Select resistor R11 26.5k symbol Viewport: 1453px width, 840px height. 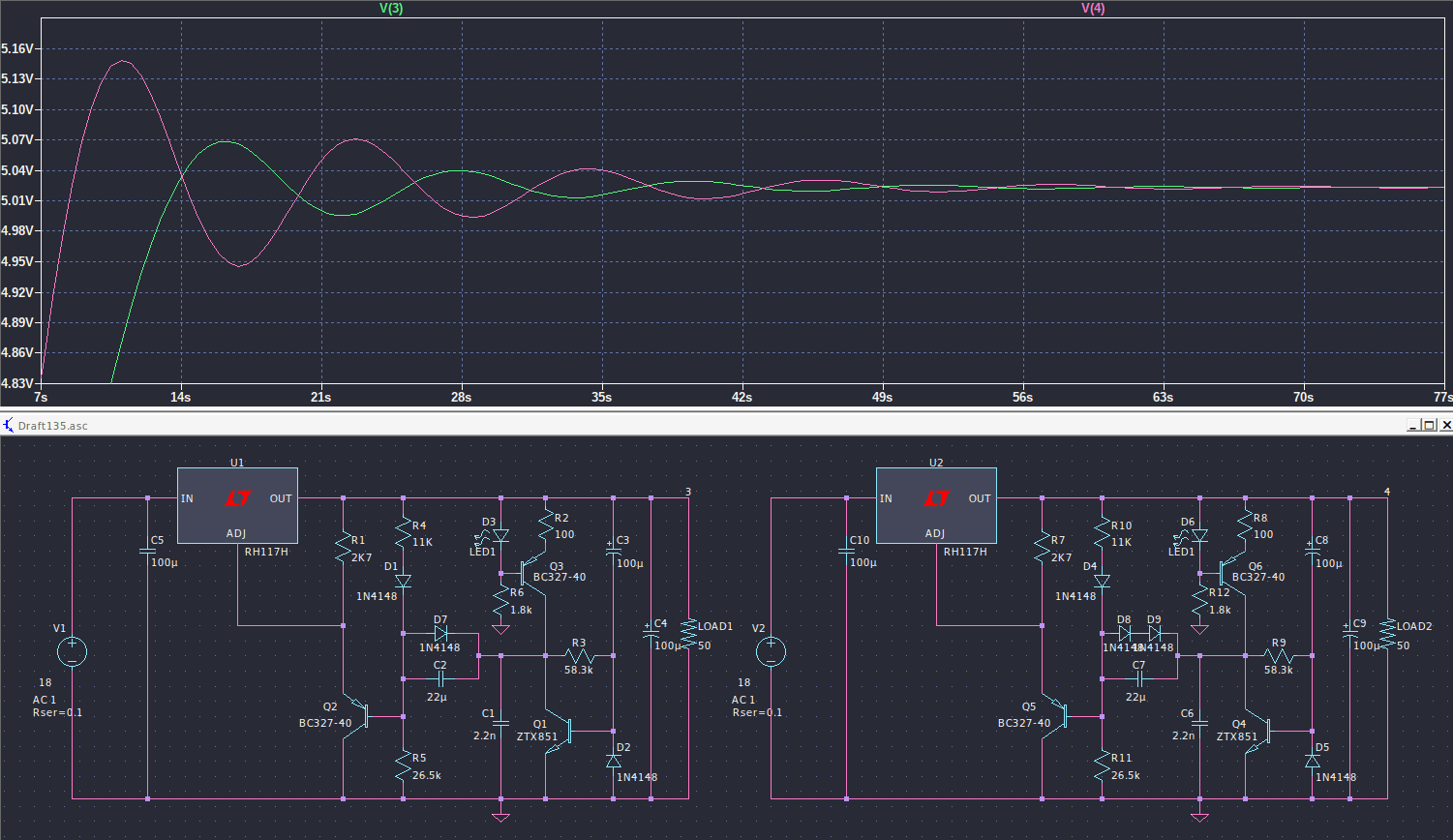(1103, 766)
